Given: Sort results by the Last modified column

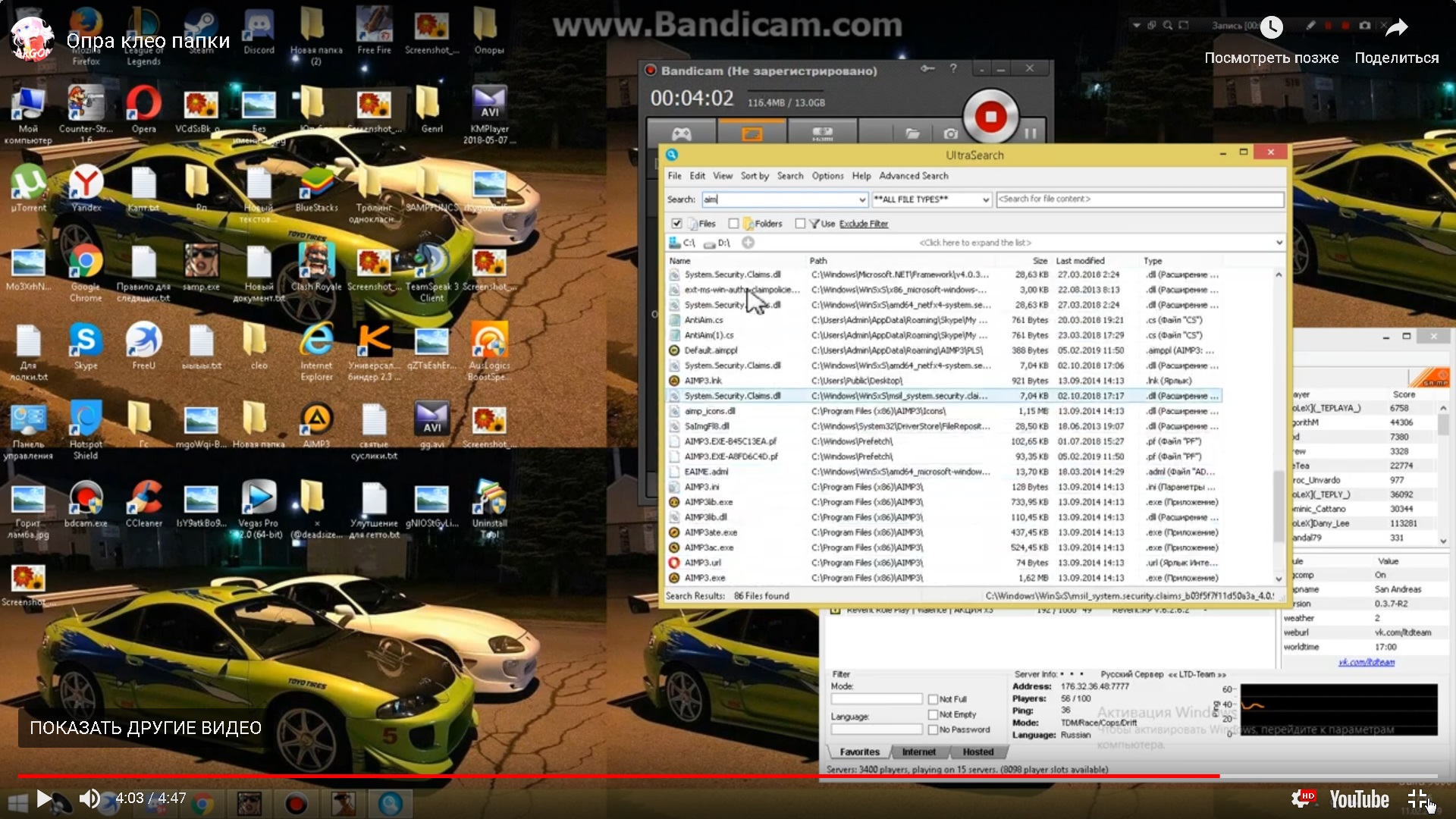Looking at the screenshot, I should (x=1080, y=261).
